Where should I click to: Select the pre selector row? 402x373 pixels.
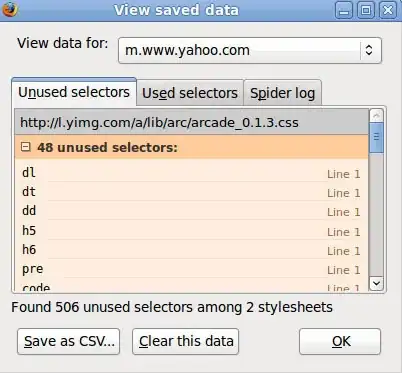192,269
